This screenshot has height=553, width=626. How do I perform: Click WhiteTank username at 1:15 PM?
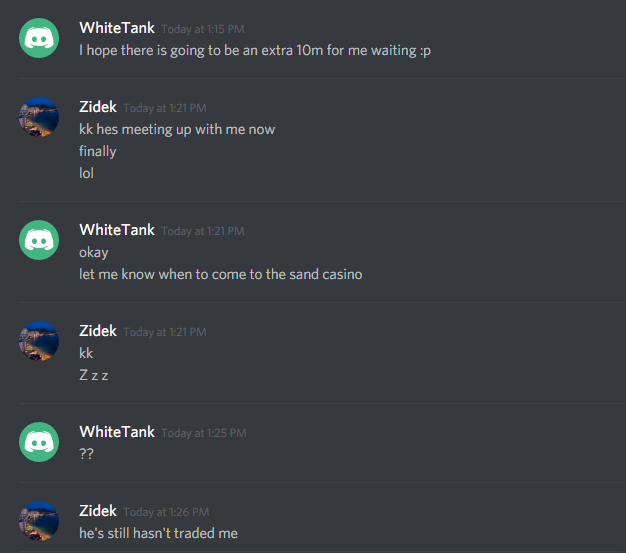point(117,28)
